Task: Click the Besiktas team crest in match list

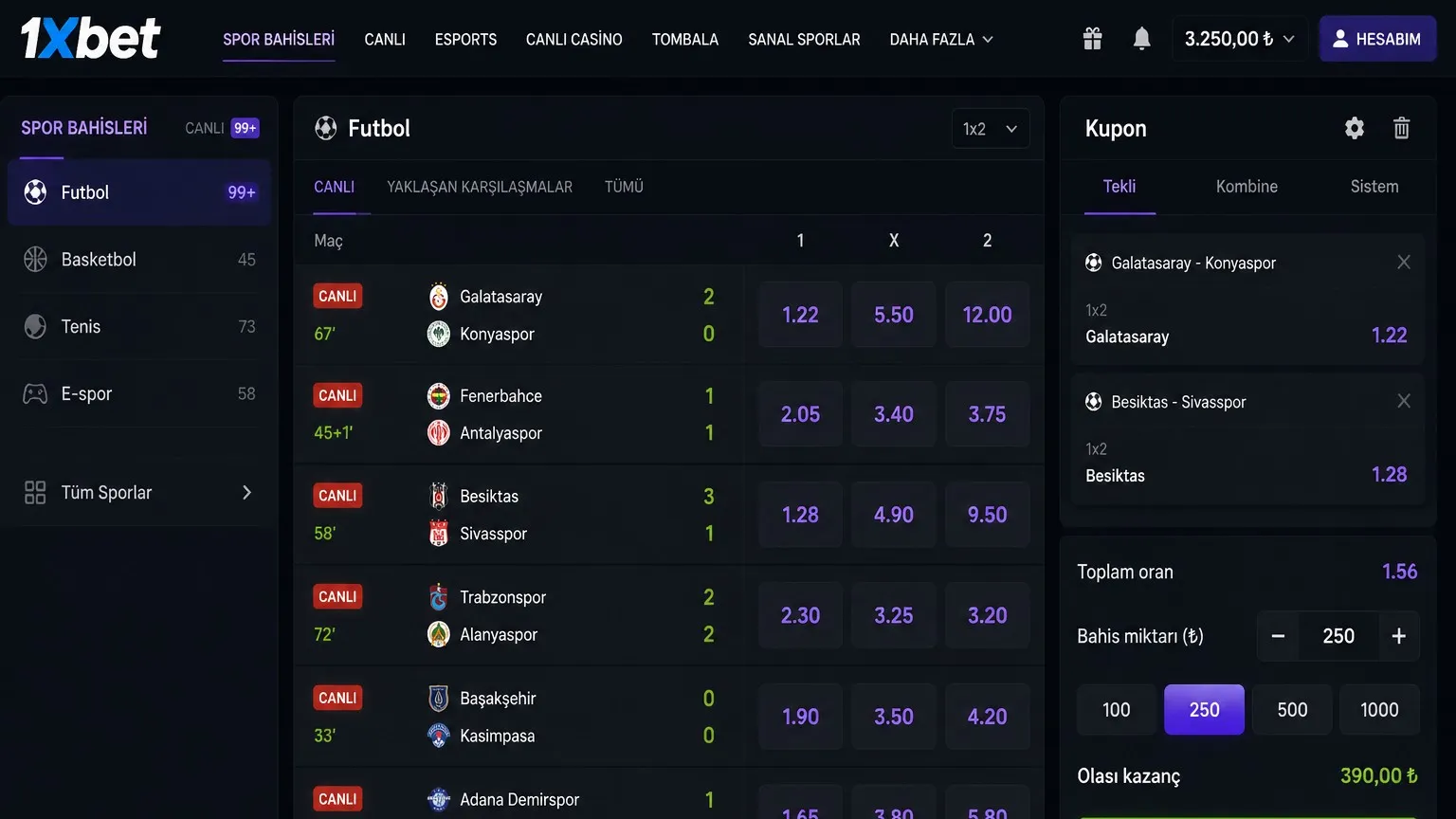Action: [x=438, y=496]
